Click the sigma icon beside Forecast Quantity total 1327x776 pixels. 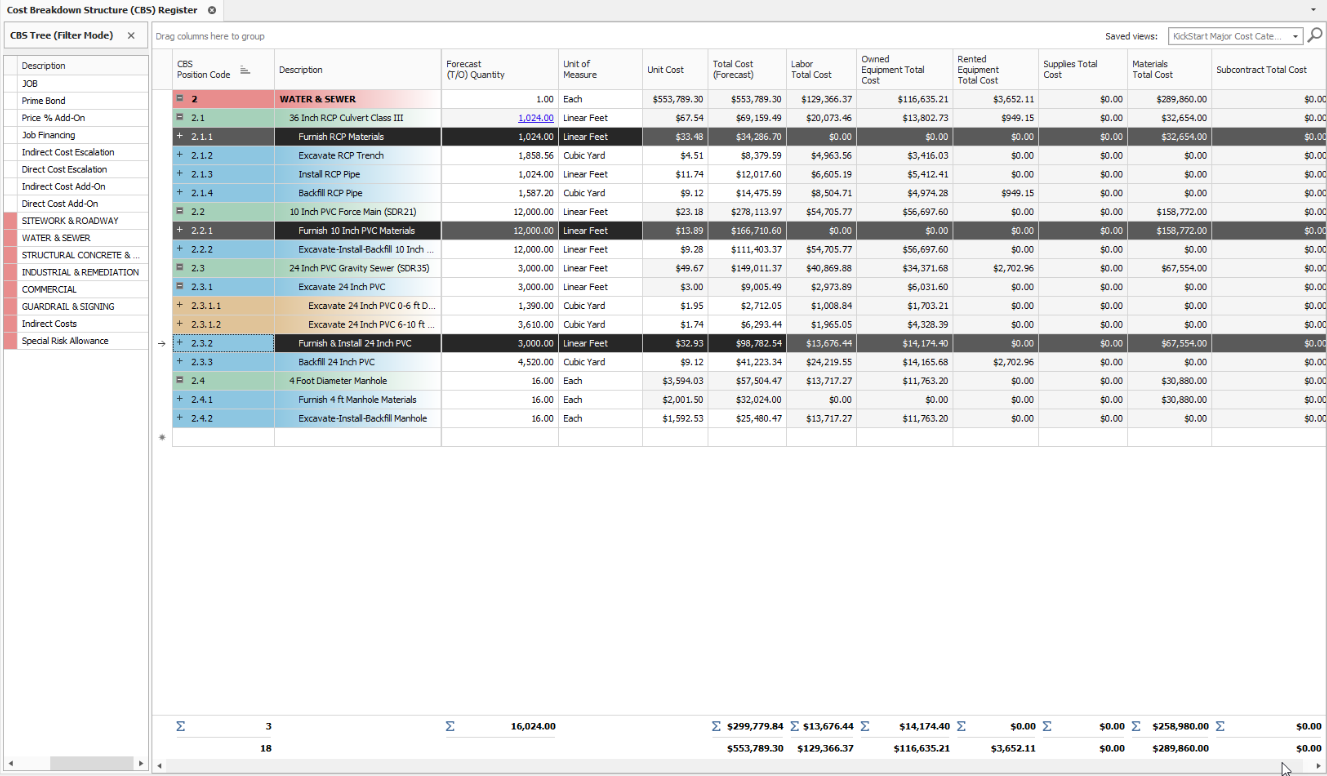pyautogui.click(x=450, y=726)
